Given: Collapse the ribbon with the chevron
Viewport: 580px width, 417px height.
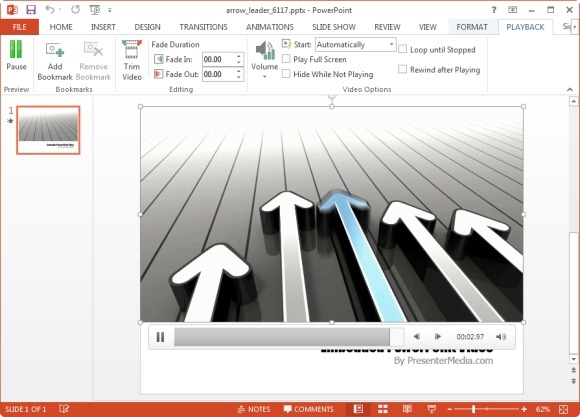Looking at the screenshot, I should pyautogui.click(x=570, y=90).
